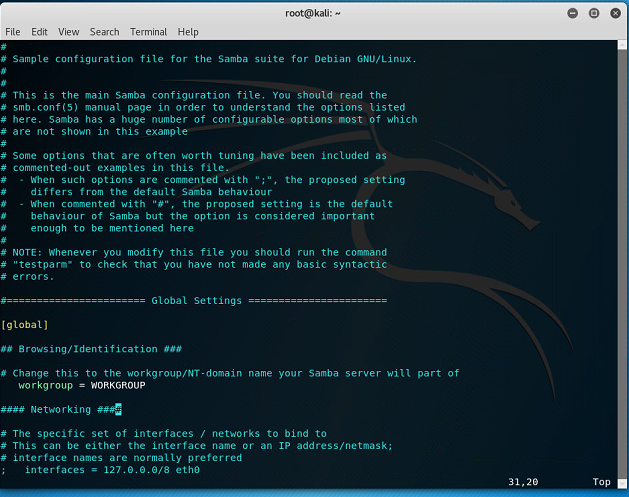Image resolution: width=629 pixels, height=497 pixels.
Task: Click the WORKGROUP value text
Action: tap(118, 385)
